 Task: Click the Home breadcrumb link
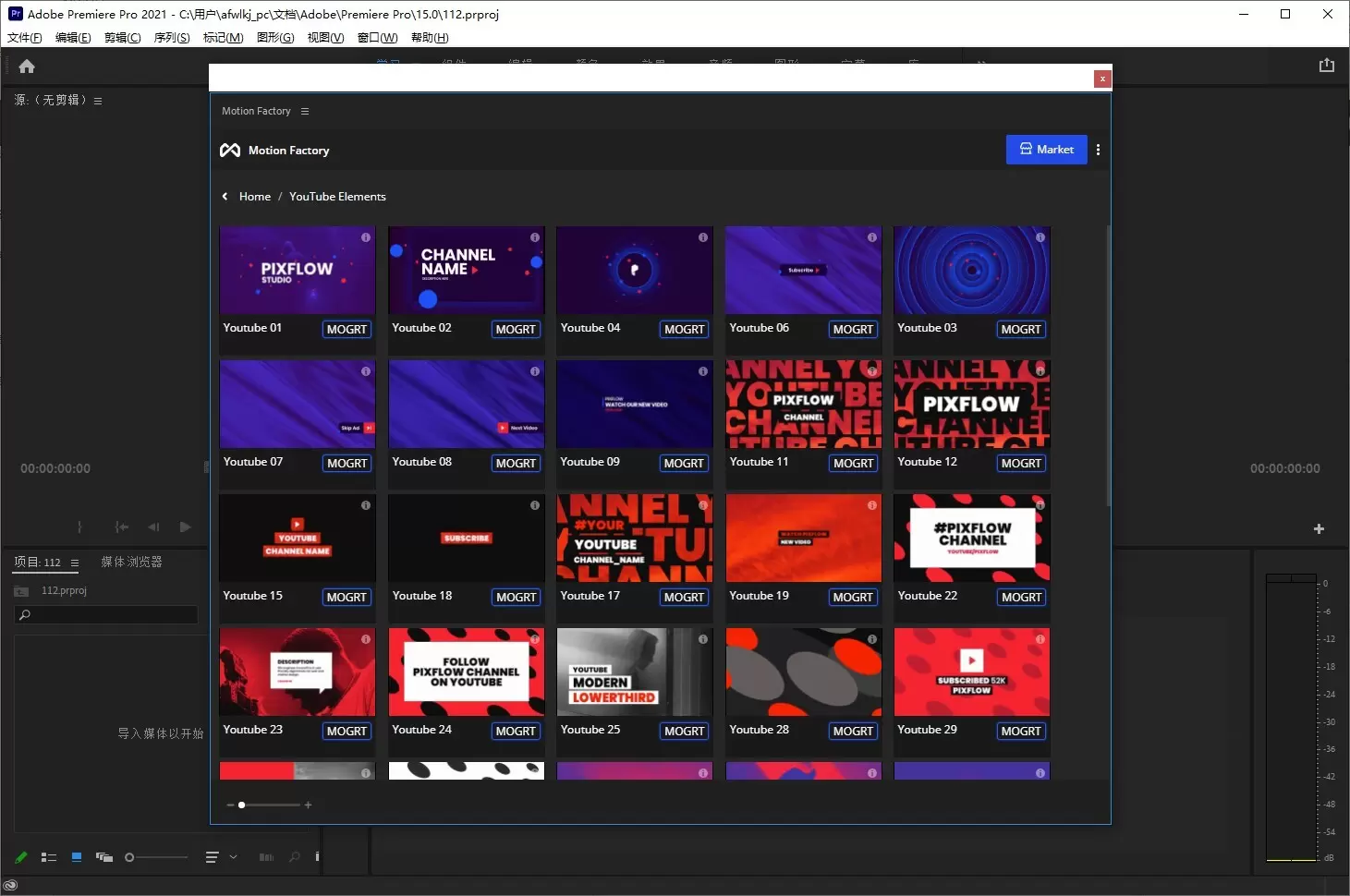click(255, 197)
